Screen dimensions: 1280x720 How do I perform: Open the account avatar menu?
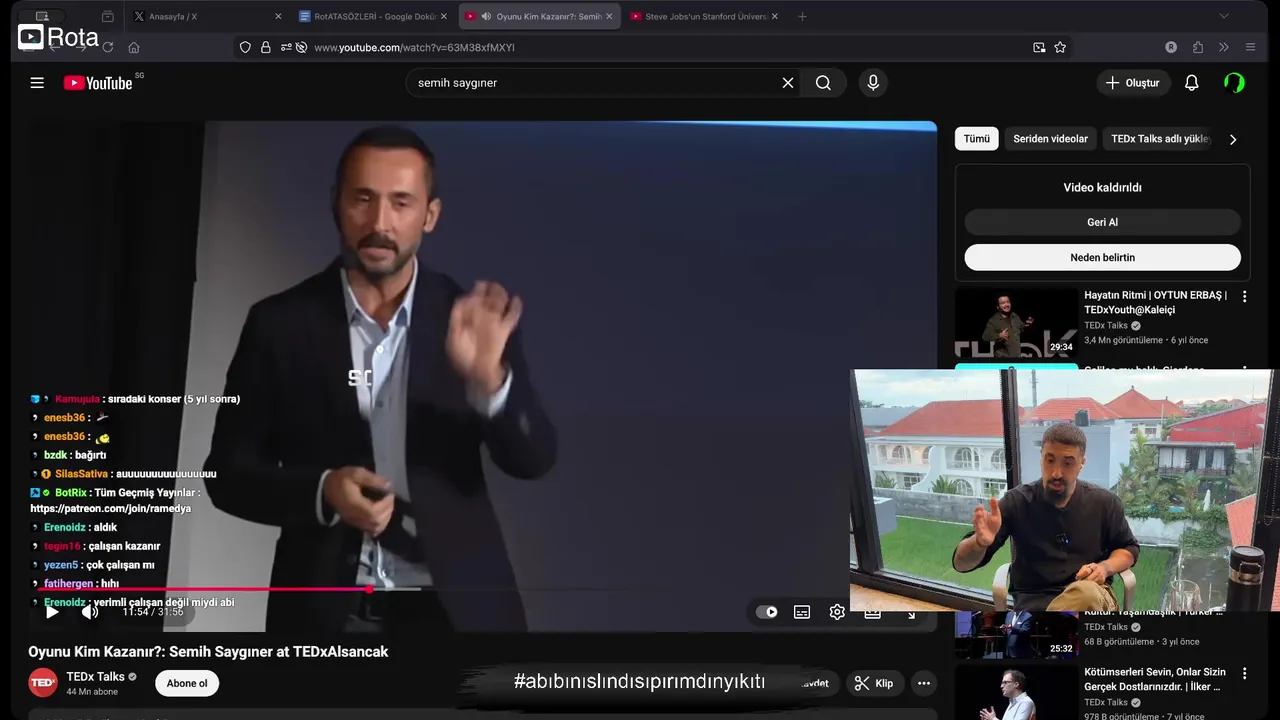(1235, 83)
